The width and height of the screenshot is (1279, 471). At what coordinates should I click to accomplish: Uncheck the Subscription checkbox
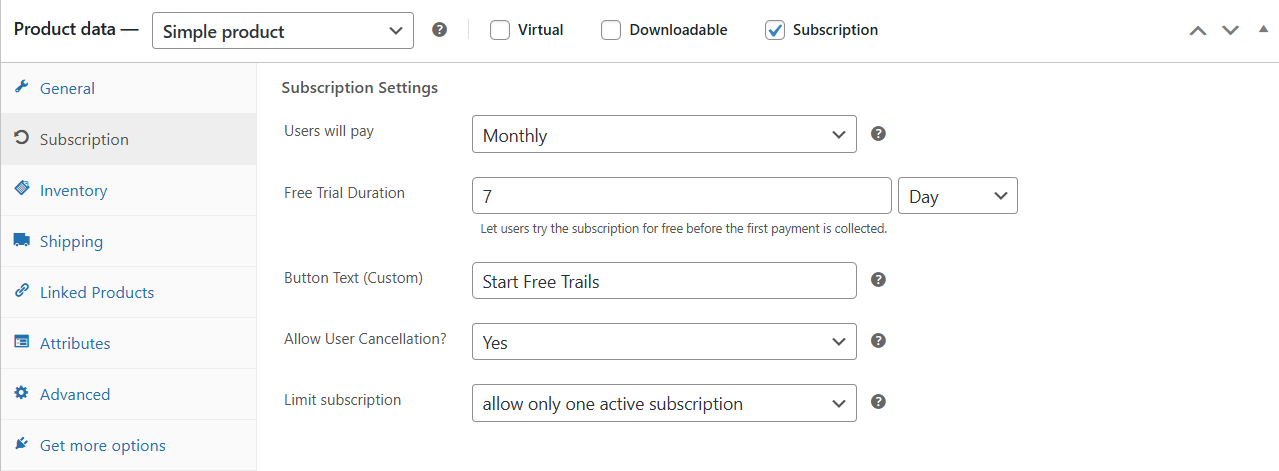(775, 30)
